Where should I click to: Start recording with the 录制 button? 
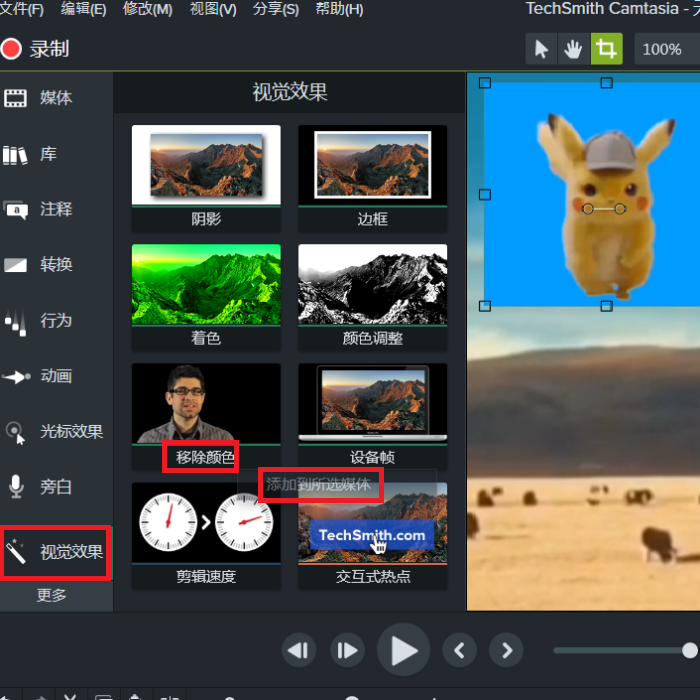tap(35, 49)
